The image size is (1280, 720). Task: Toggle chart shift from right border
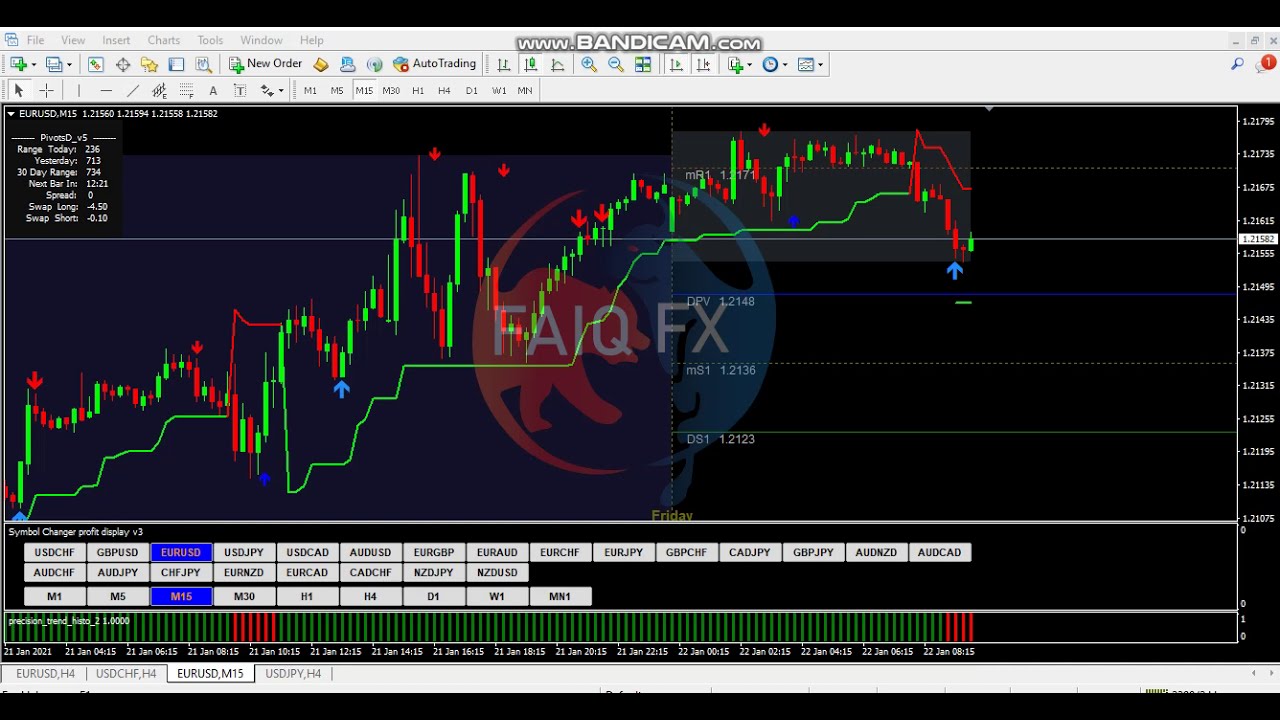(x=703, y=64)
